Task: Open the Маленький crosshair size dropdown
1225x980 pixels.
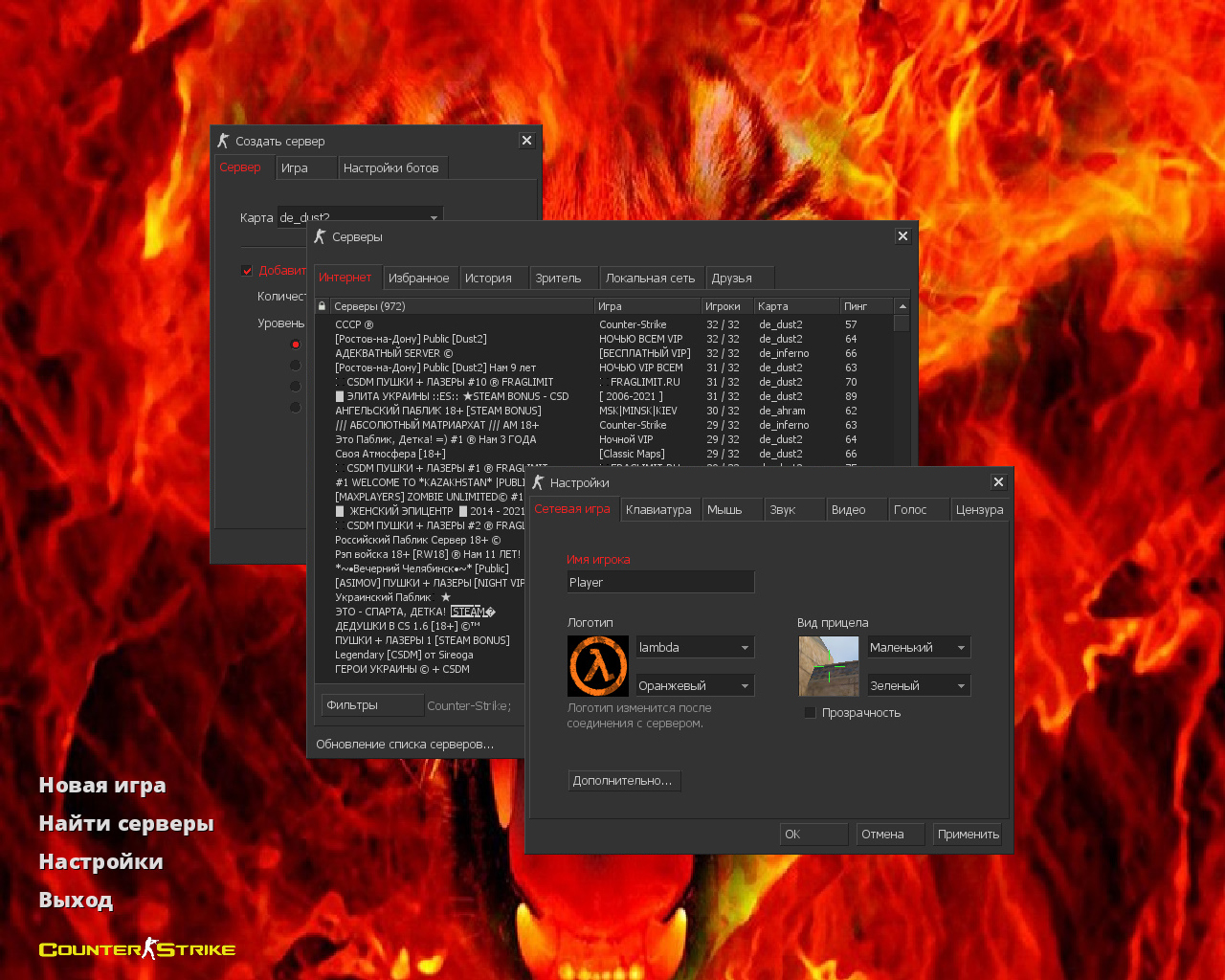Action: tap(919, 648)
